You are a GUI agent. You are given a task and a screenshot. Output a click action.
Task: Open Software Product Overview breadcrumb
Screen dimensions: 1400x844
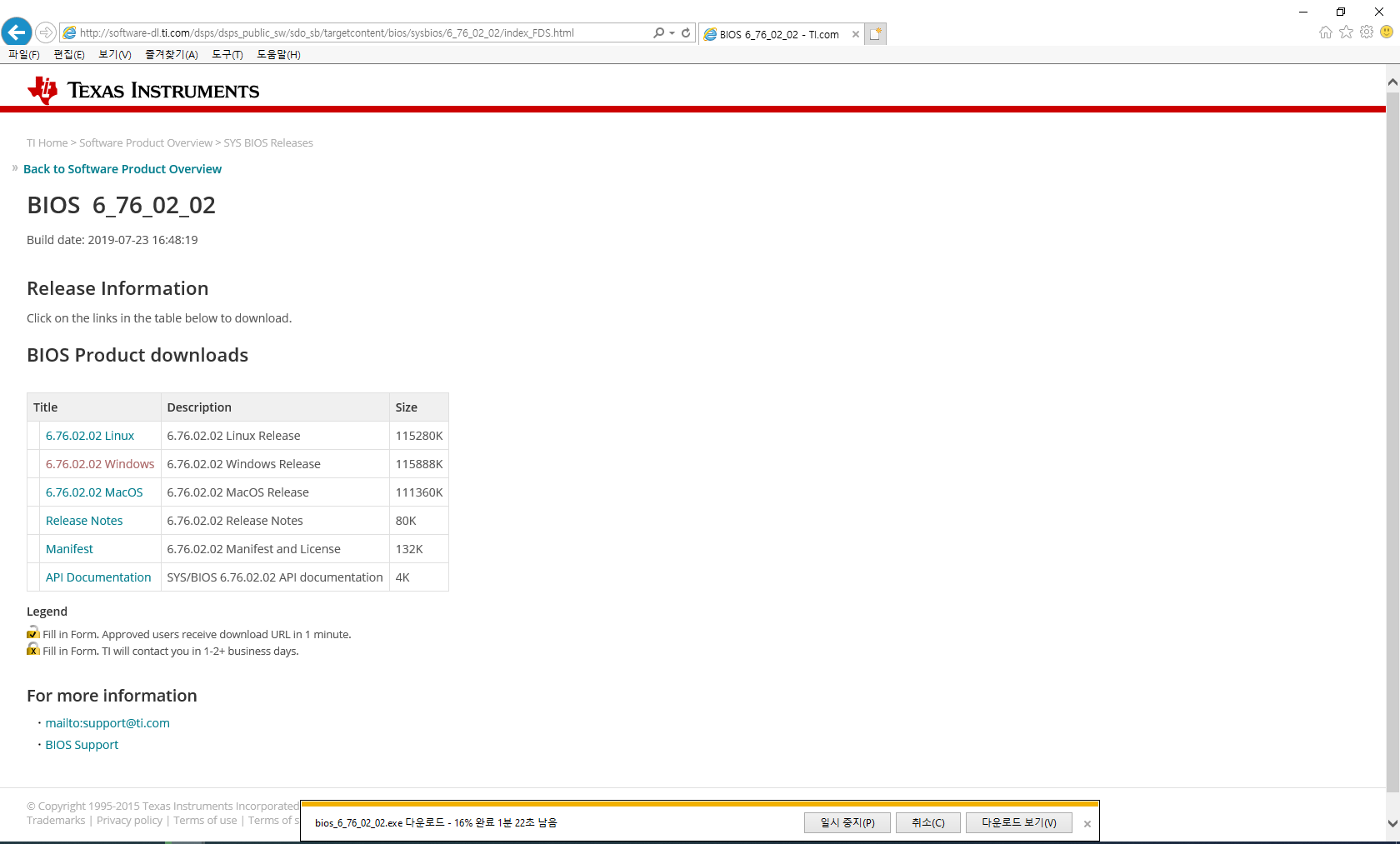(x=146, y=143)
